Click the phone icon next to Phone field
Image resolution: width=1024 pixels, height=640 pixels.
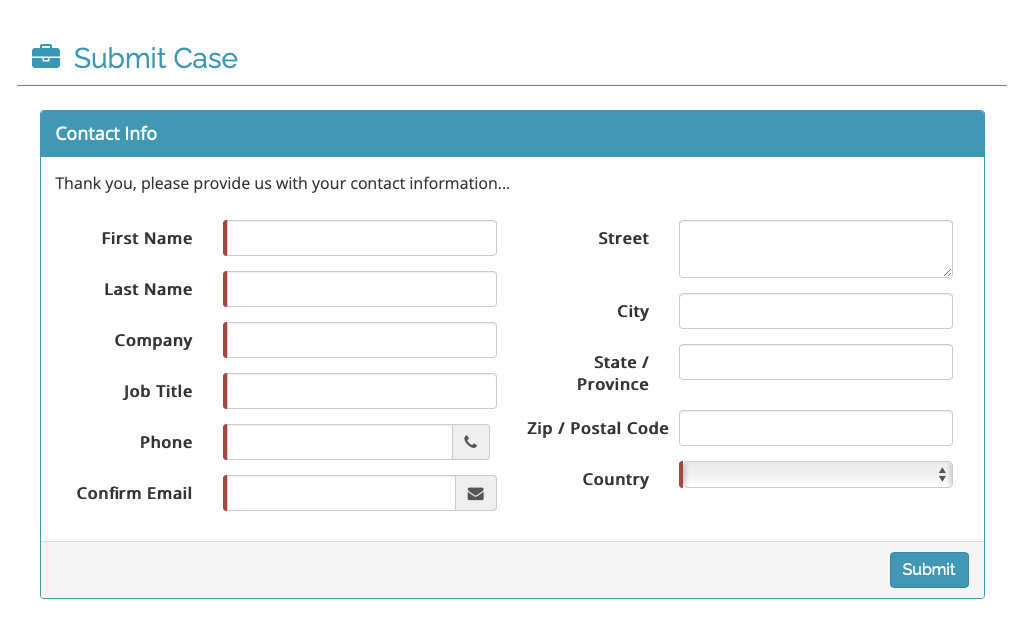pyautogui.click(x=471, y=442)
